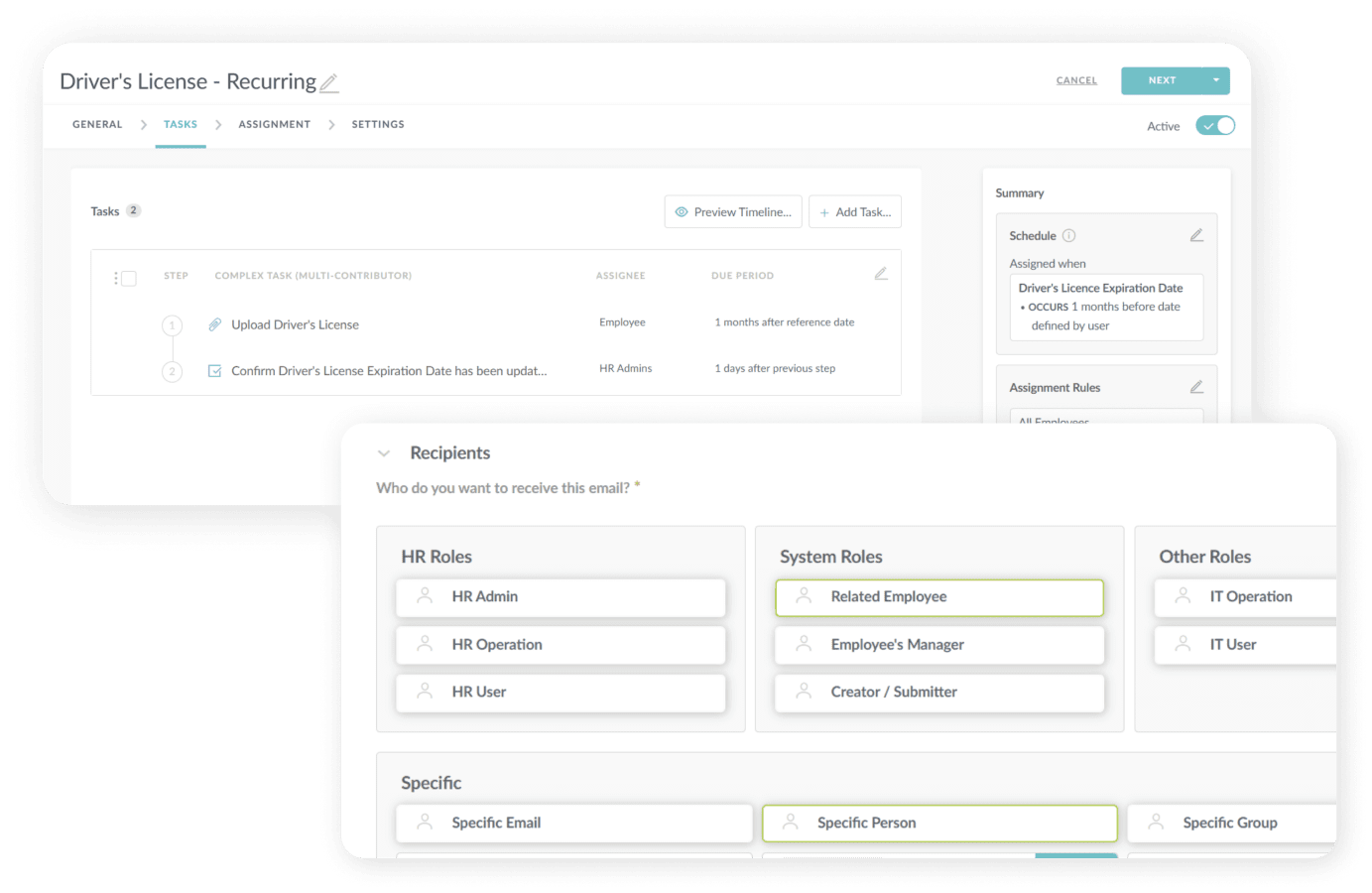Check the select-all checkbox above the steps
Screen dimensions: 1372x893
[x=130, y=278]
